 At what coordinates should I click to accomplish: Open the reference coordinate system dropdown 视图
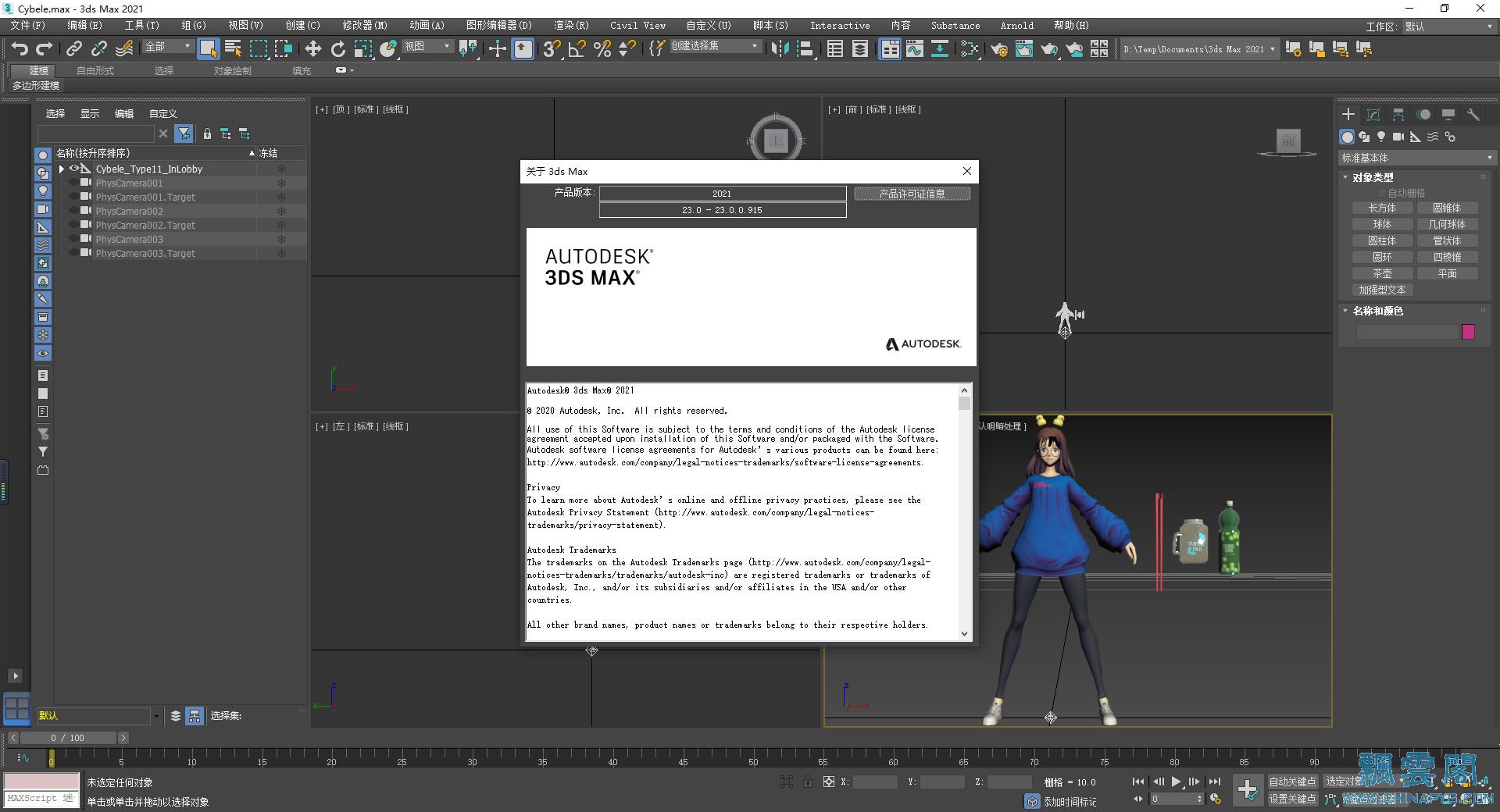[427, 47]
